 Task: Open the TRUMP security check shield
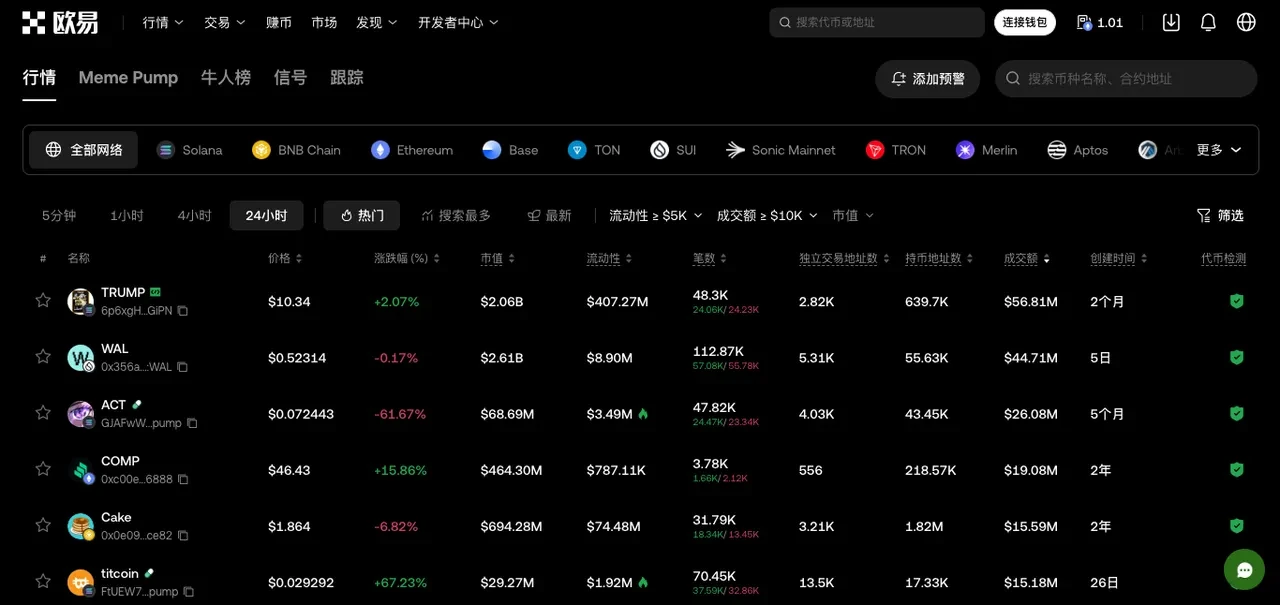(x=1237, y=301)
